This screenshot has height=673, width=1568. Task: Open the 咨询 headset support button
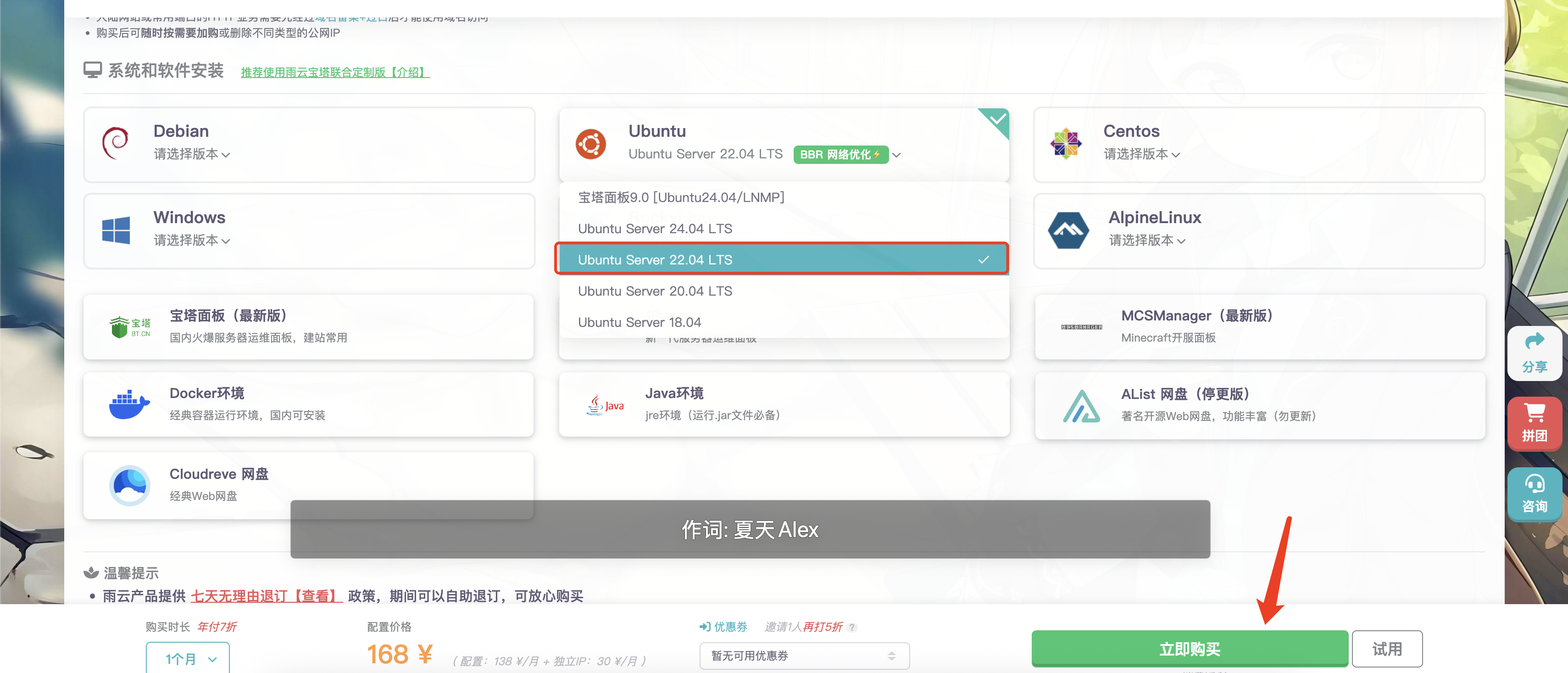1534,494
